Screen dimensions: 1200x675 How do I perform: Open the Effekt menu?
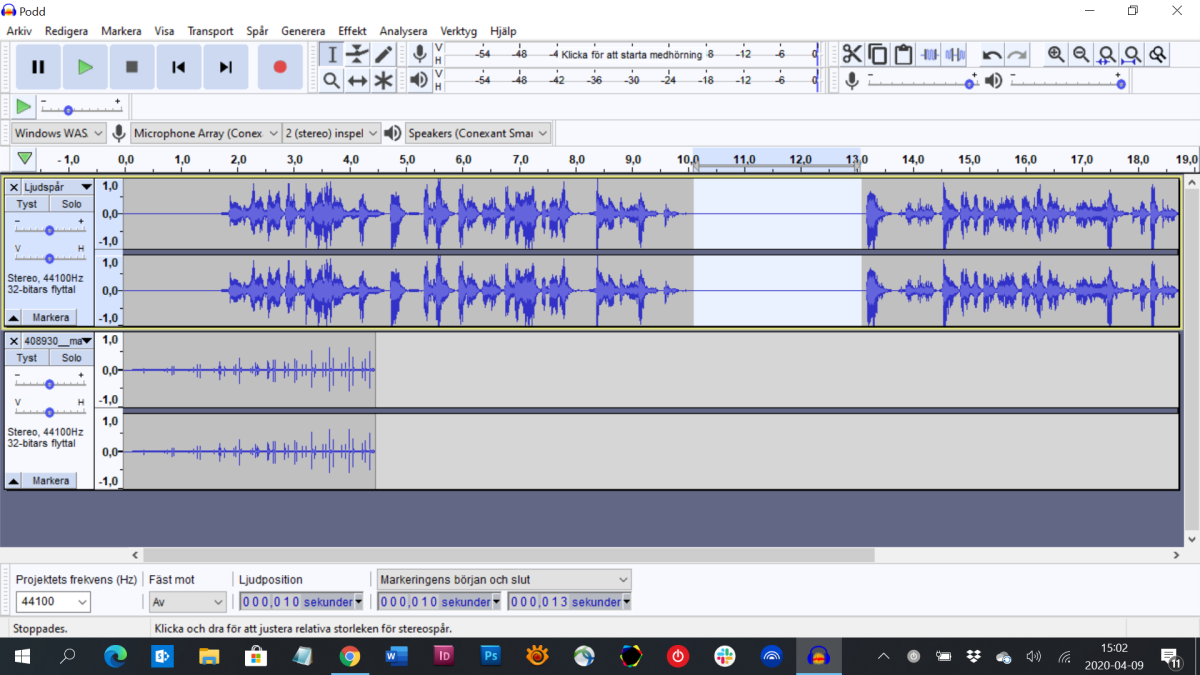coord(352,31)
